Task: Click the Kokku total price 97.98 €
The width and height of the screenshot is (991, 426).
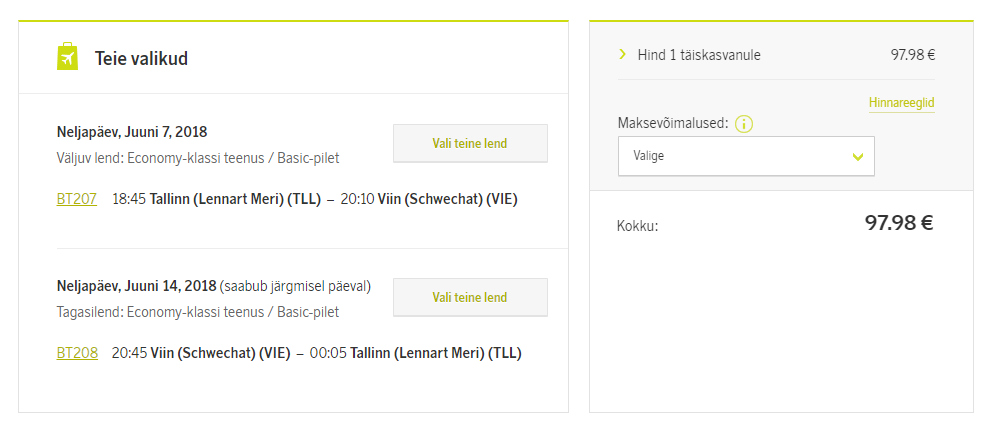Action: [898, 223]
